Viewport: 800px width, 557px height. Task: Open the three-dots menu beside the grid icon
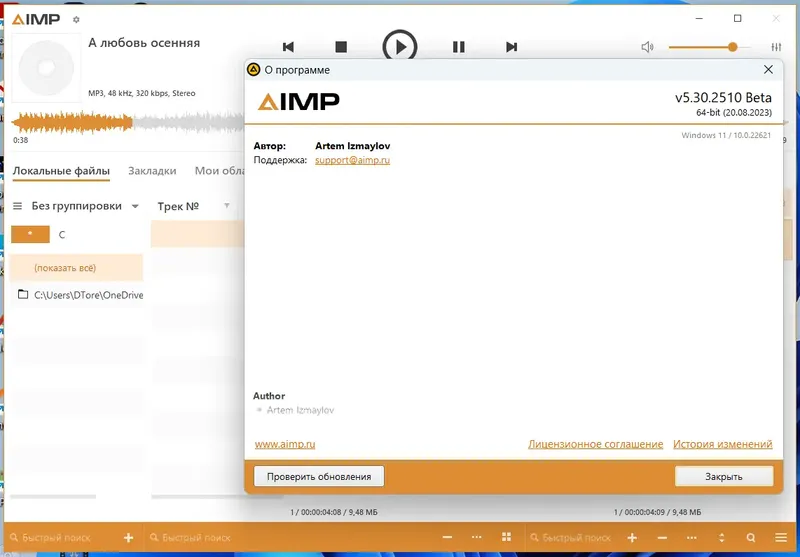click(x=477, y=538)
